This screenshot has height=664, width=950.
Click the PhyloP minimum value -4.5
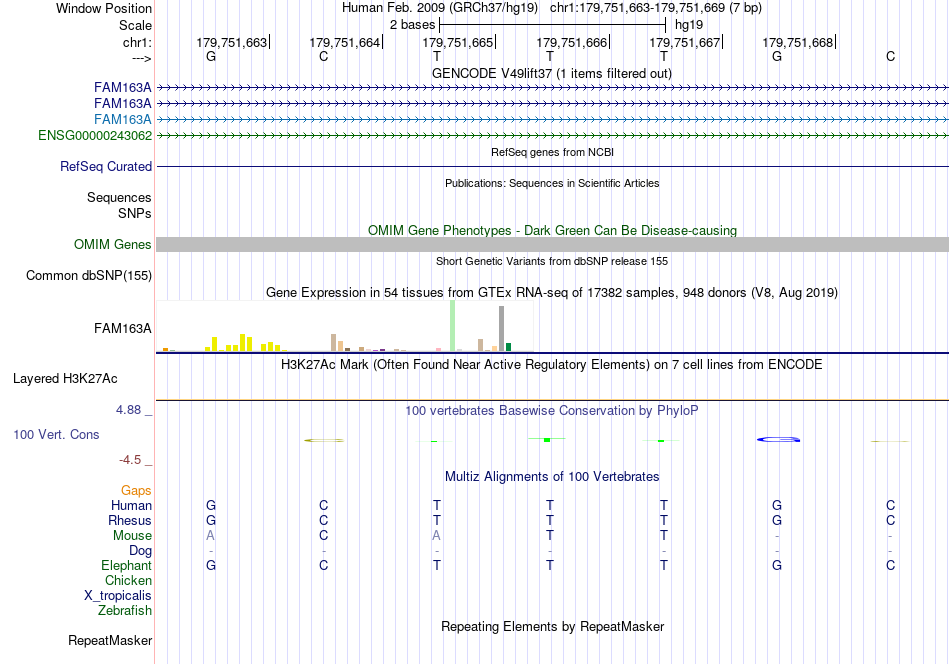(130, 460)
